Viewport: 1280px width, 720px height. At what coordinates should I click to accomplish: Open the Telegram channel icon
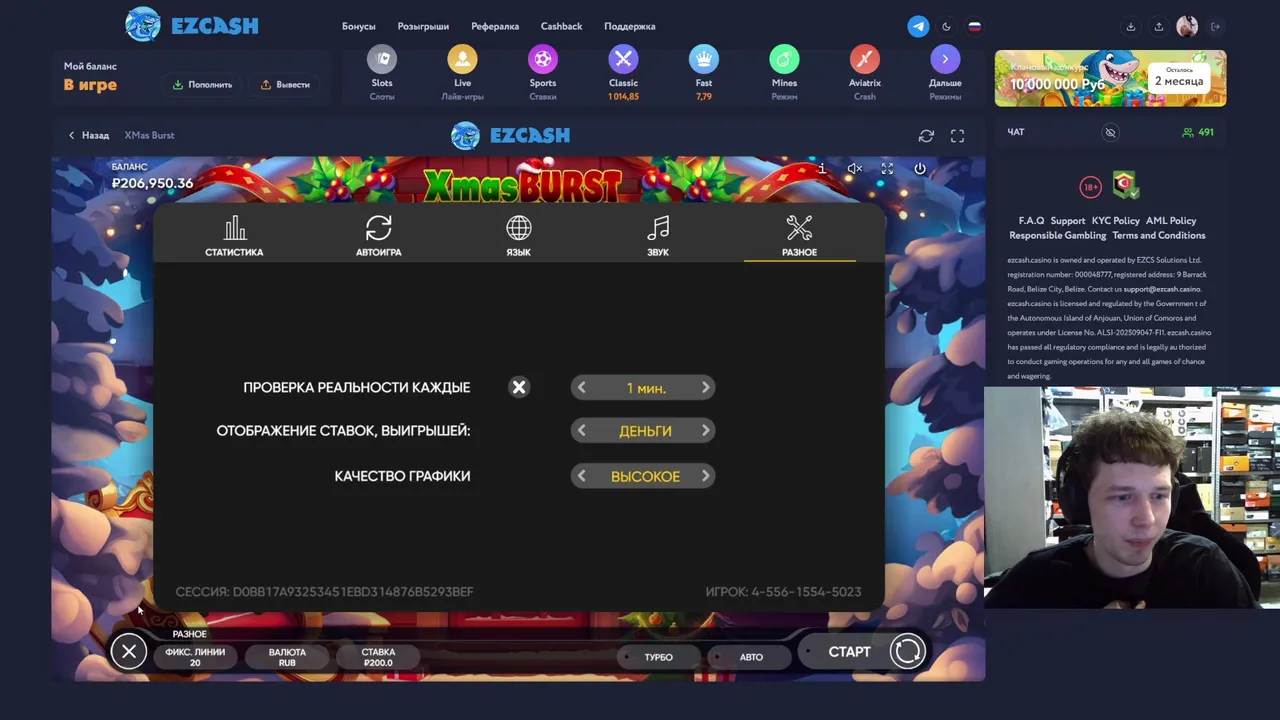pyautogui.click(x=918, y=27)
